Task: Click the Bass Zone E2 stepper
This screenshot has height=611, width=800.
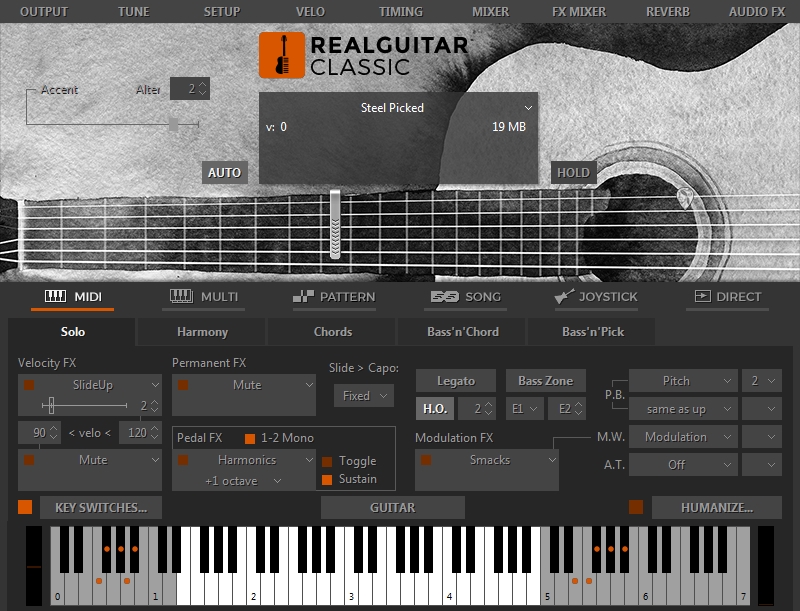Action: (x=579, y=409)
